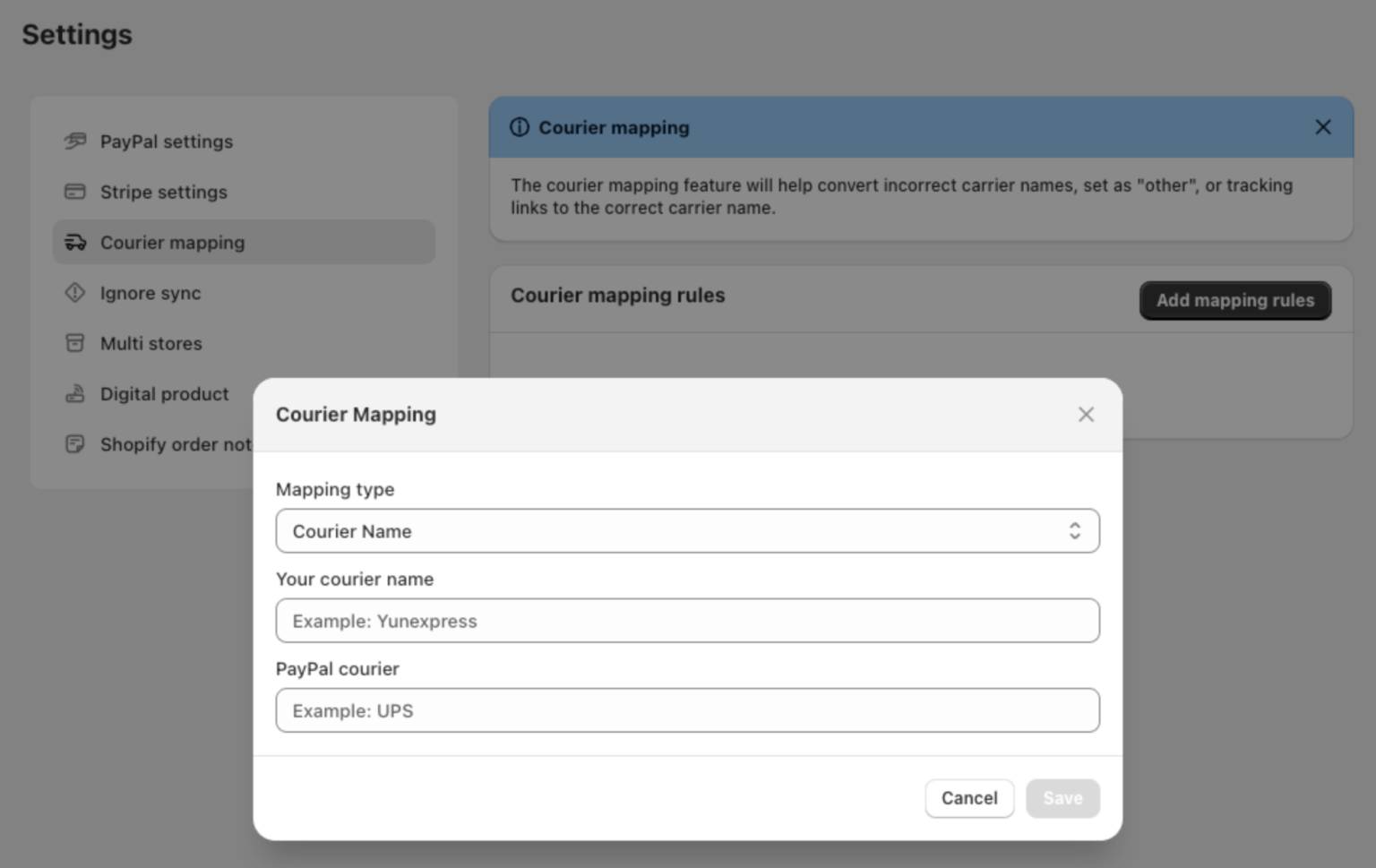Click the PayPal settings hand icon

[75, 141]
